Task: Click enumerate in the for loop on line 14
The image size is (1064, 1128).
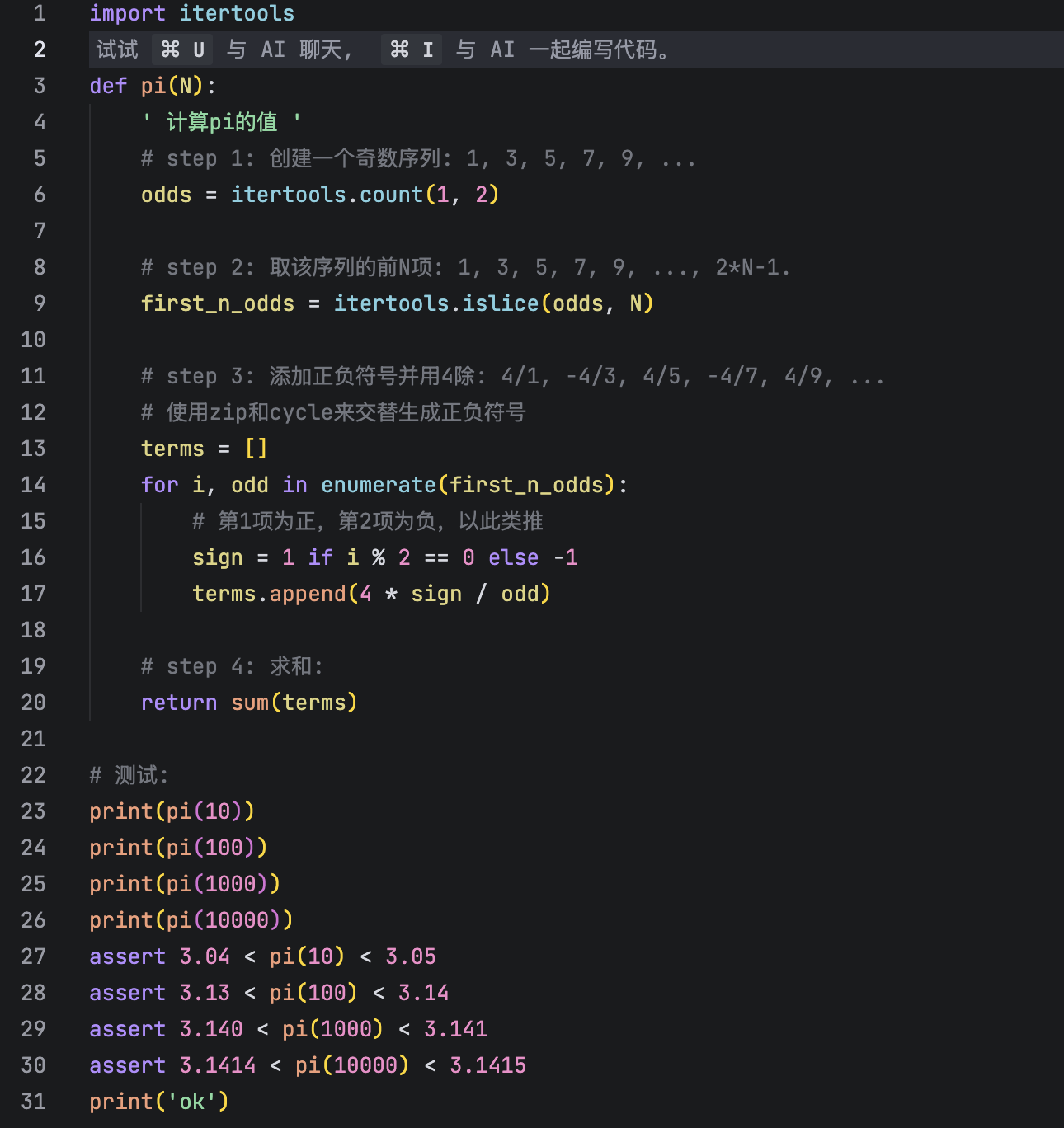Action: [379, 484]
